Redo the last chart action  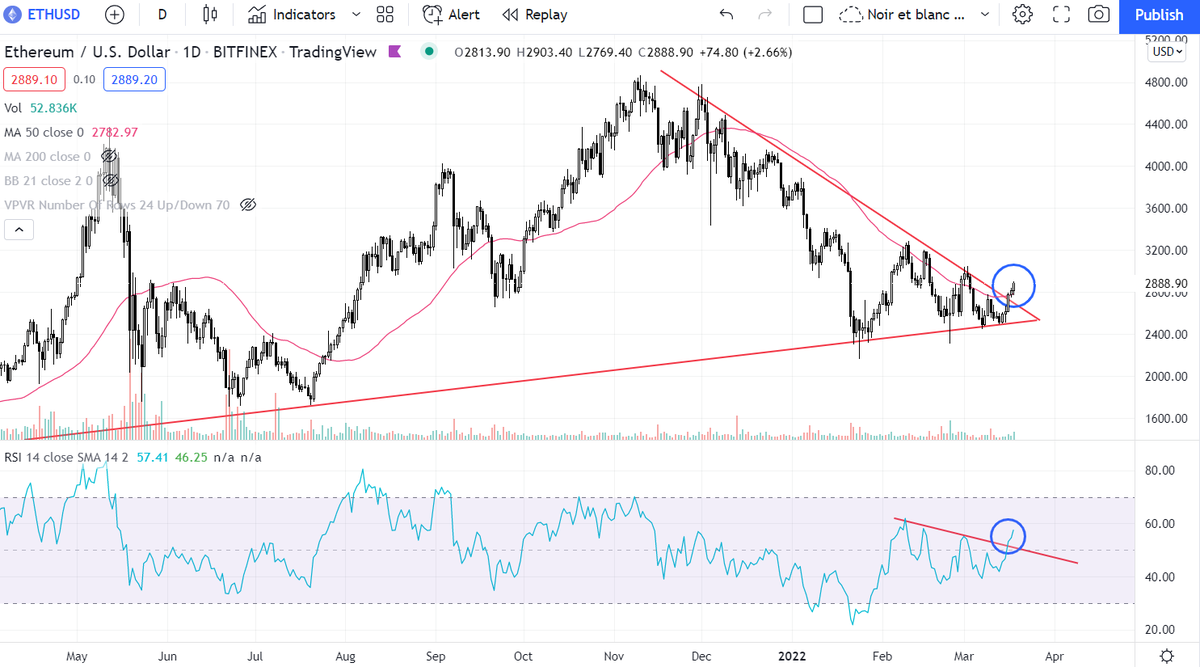coord(766,15)
